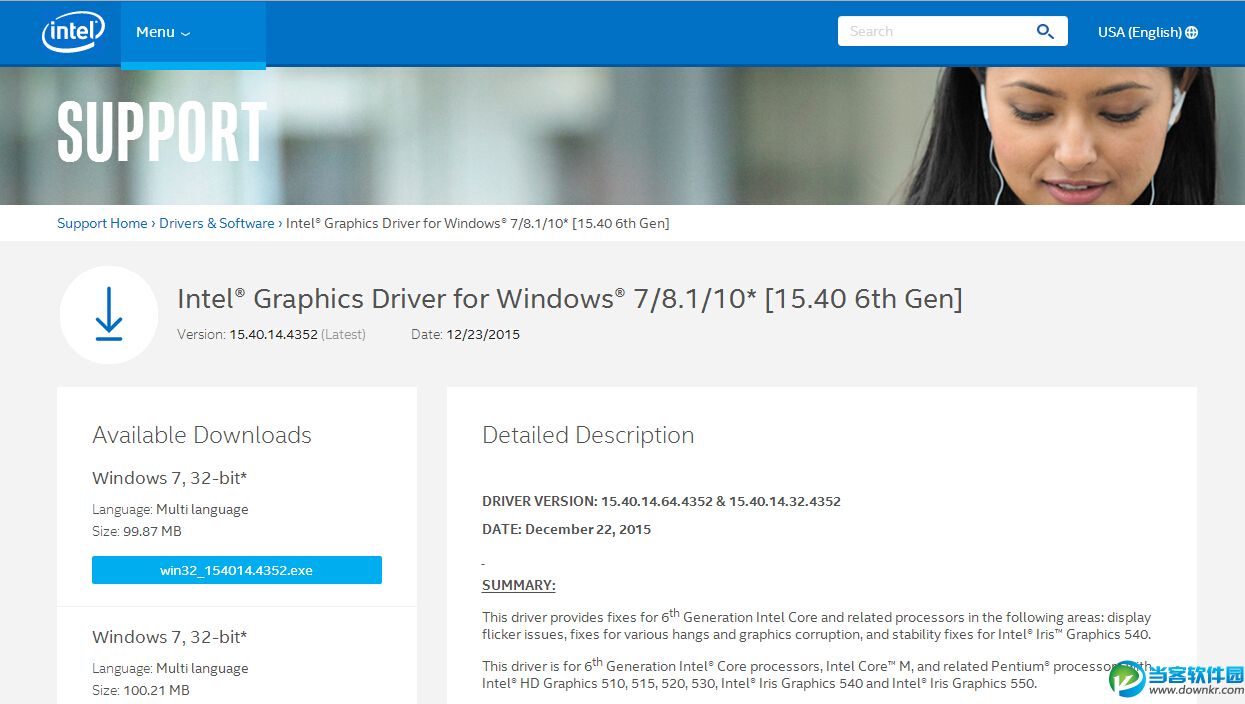Click the round download arrow icon
Viewport: 1245px width, 704px height.
tap(109, 314)
